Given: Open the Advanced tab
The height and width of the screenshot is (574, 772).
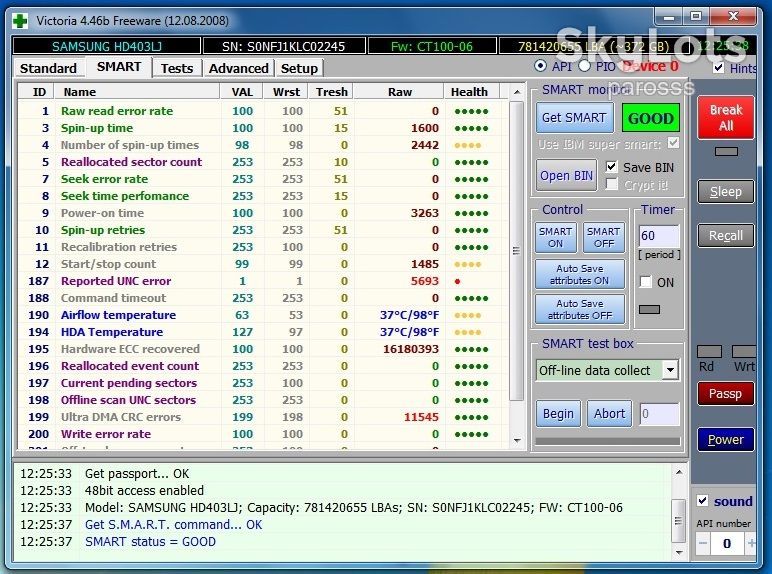Looking at the screenshot, I should click(239, 68).
